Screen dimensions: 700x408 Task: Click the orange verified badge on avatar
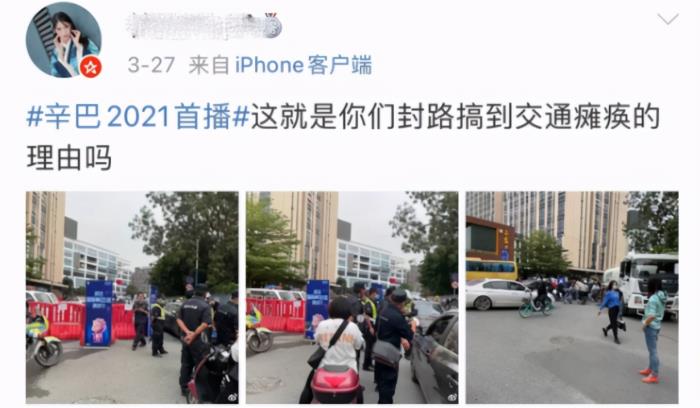pos(91,67)
